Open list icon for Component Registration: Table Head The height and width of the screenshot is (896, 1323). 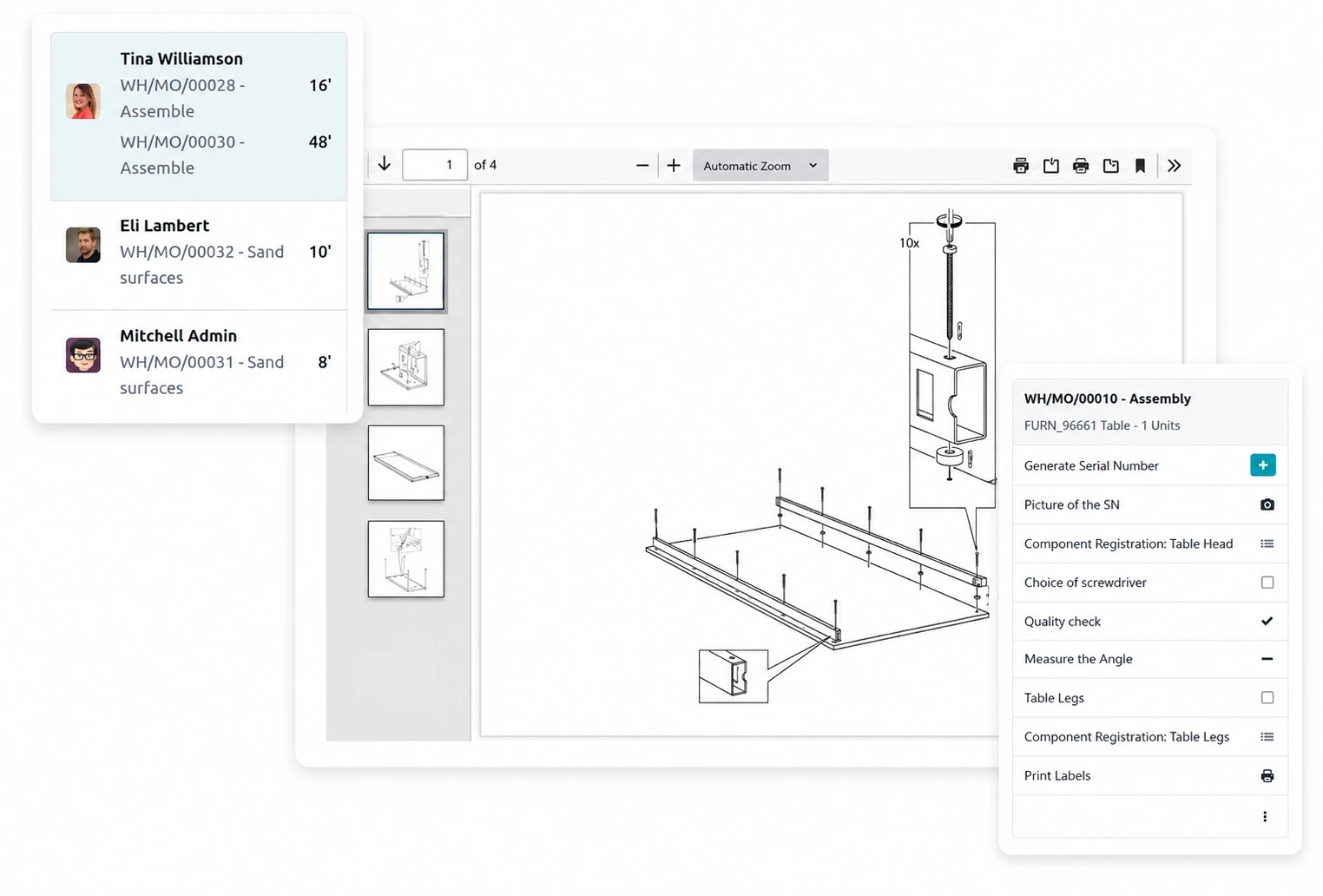click(1267, 544)
